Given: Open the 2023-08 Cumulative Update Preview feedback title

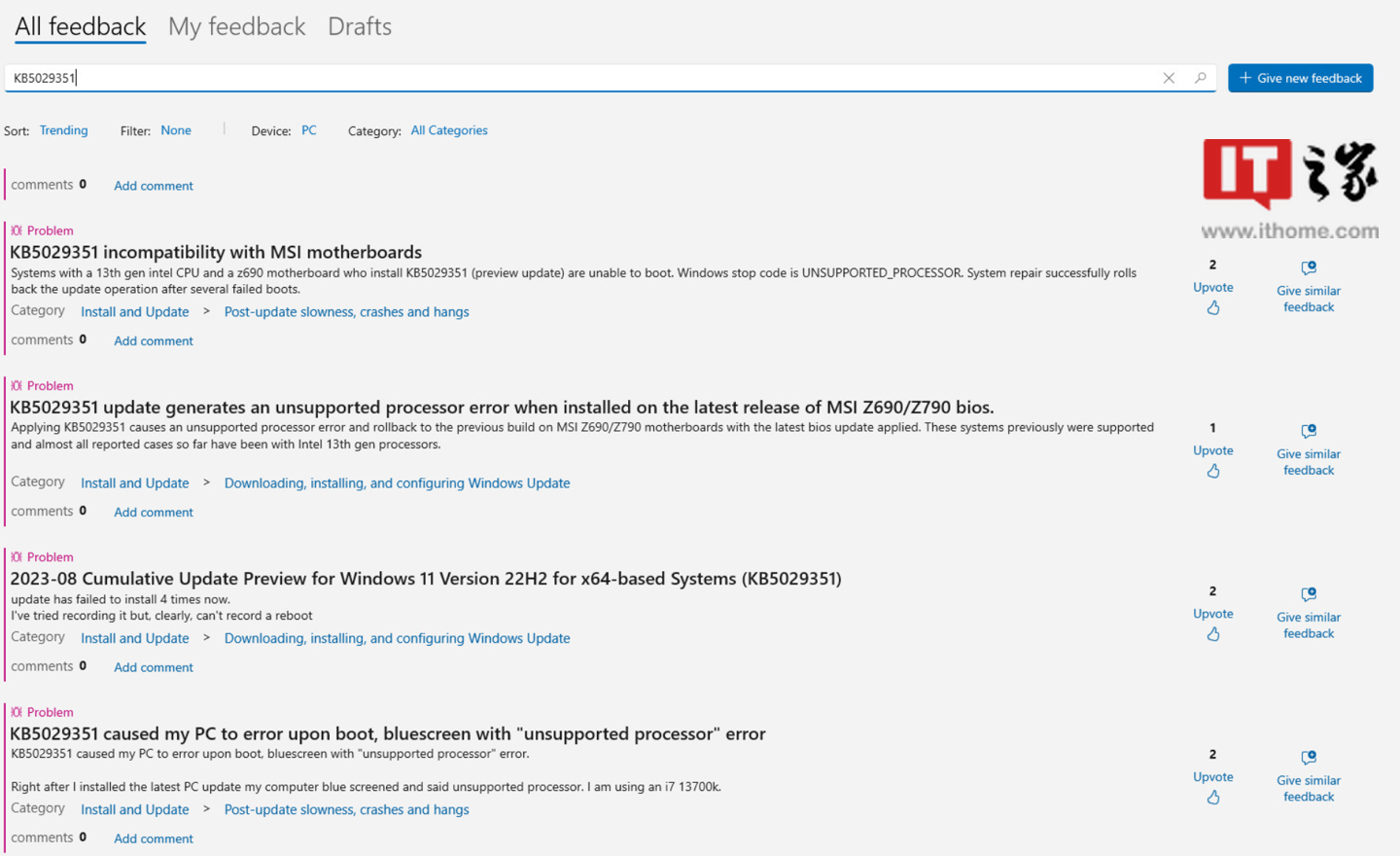Looking at the screenshot, I should [426, 579].
